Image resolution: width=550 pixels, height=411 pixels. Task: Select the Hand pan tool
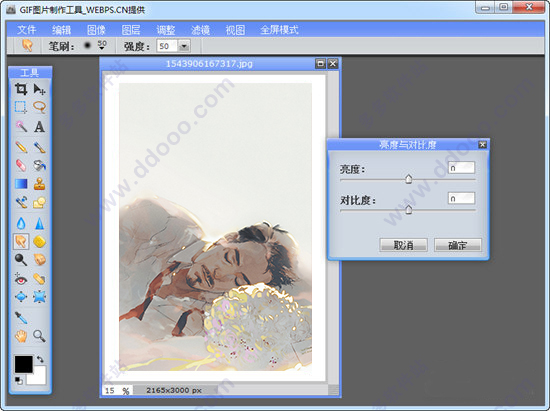click(21, 336)
